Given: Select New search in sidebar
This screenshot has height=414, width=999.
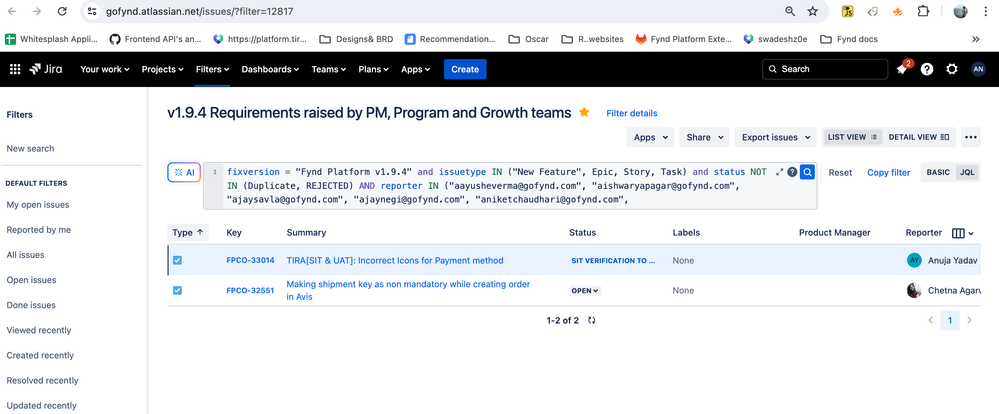Looking at the screenshot, I should 30,148.
